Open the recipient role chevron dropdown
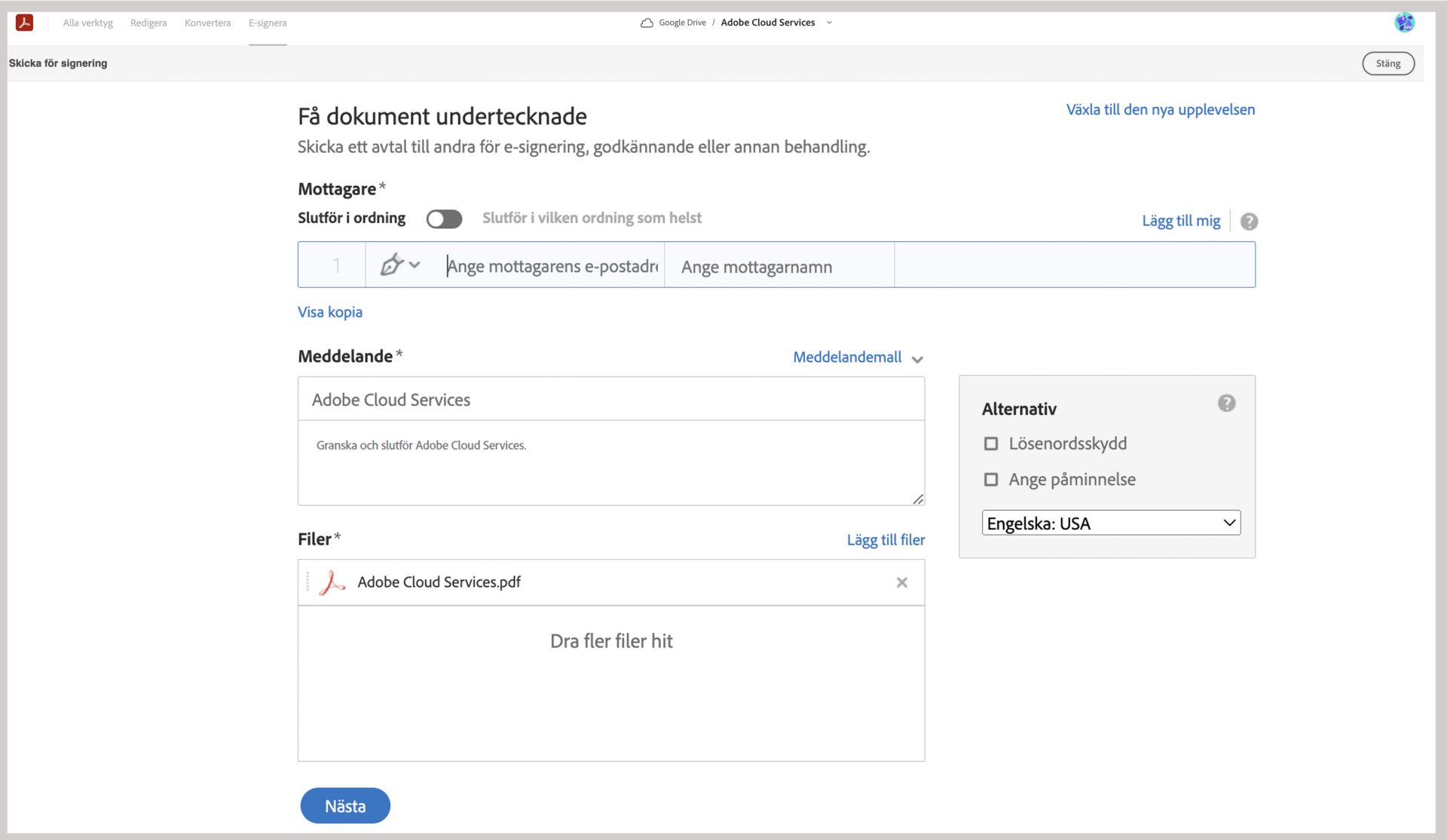Screen dimensions: 1447x840 (415, 264)
